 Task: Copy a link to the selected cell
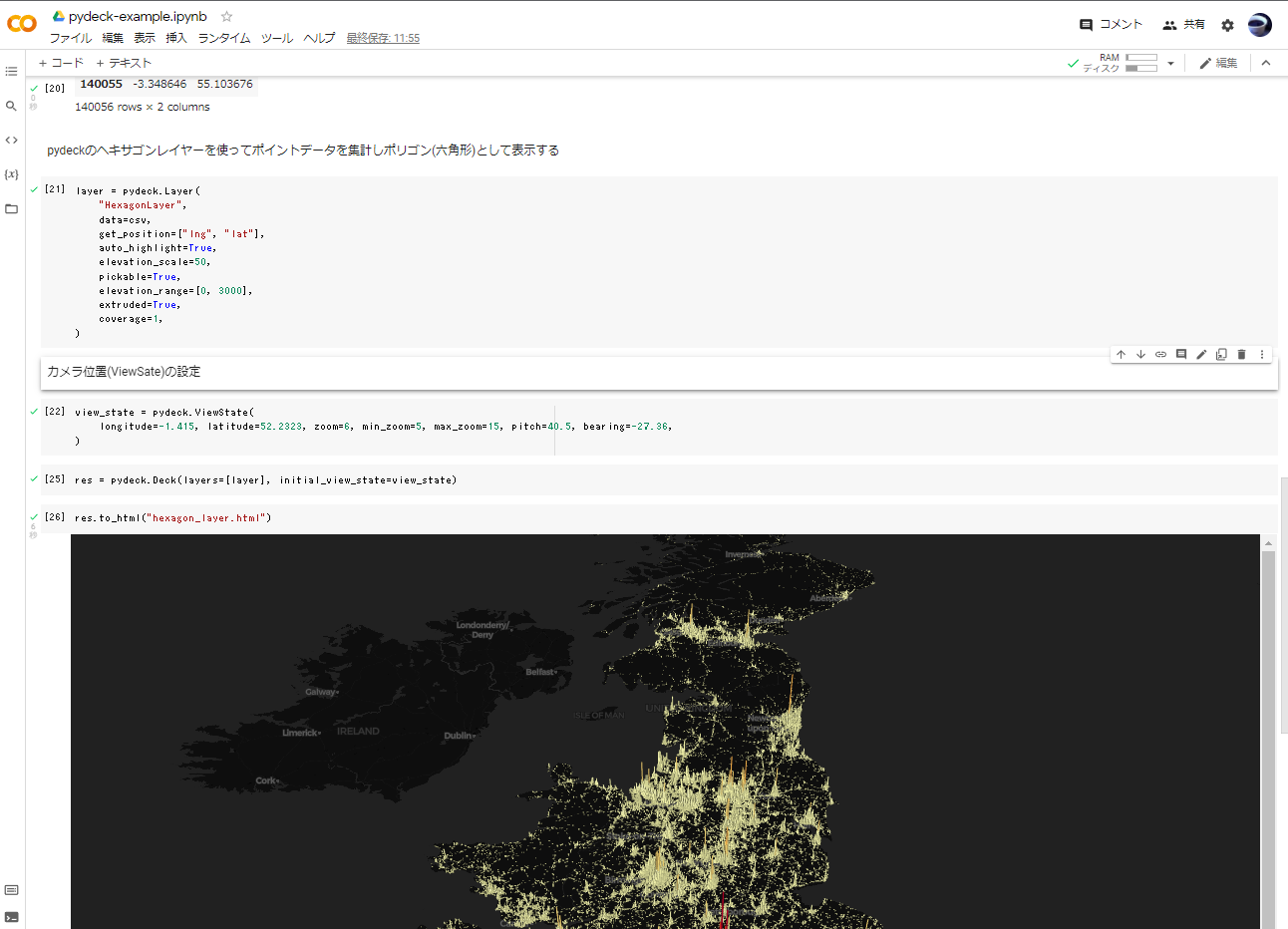[x=1160, y=354]
